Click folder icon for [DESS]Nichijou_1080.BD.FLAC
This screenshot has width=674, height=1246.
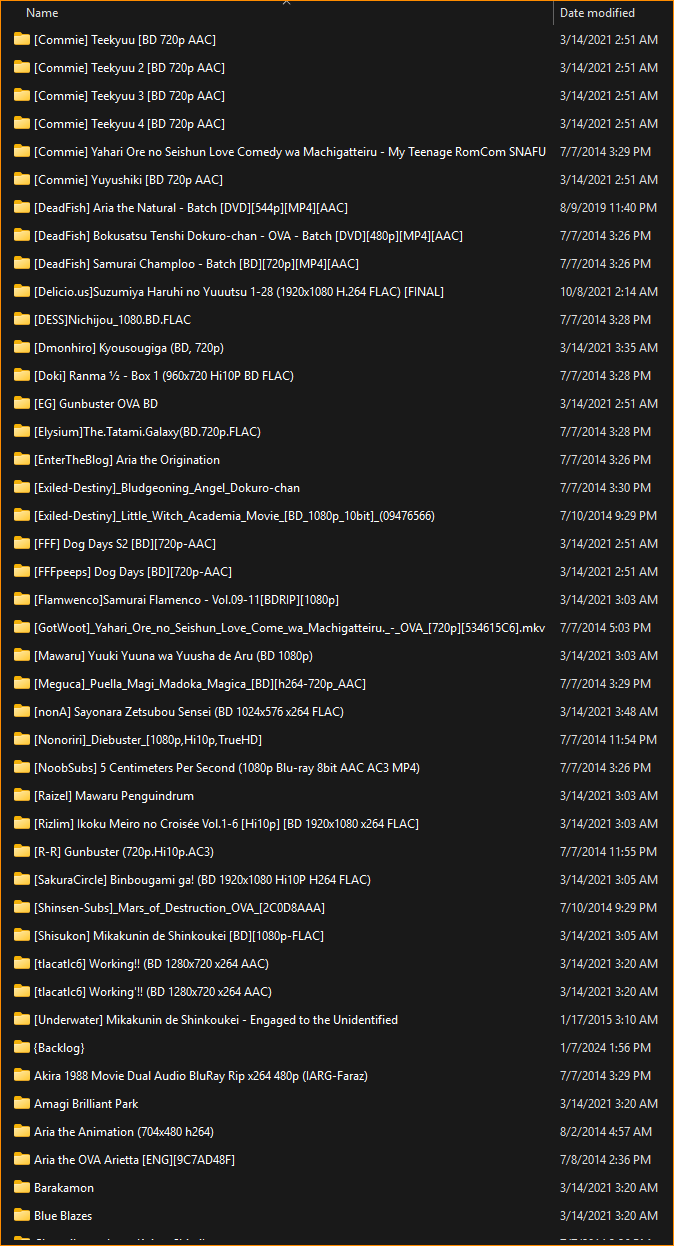coord(22,320)
